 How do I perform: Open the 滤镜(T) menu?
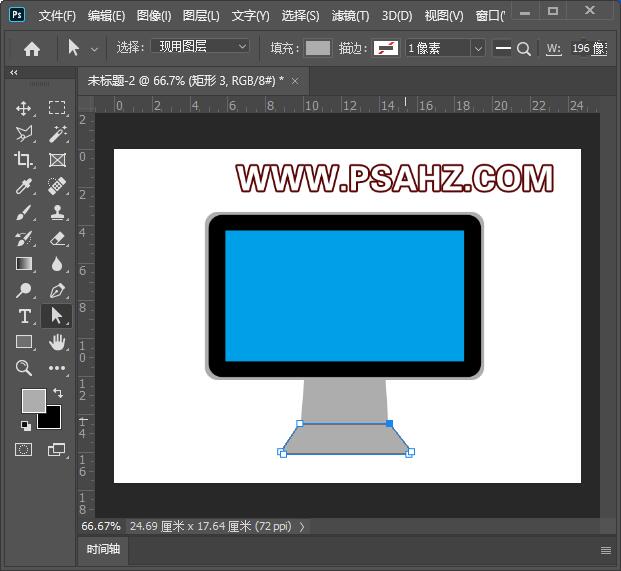click(350, 16)
